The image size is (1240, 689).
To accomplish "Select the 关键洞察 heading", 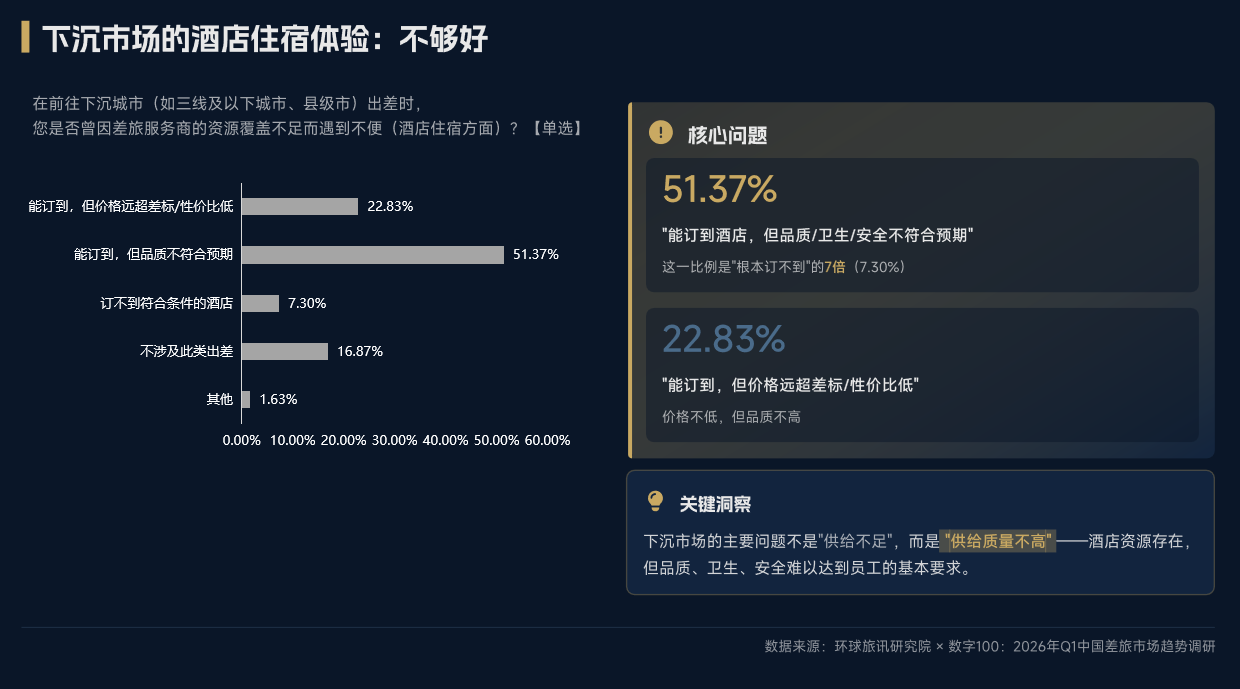I will [715, 504].
